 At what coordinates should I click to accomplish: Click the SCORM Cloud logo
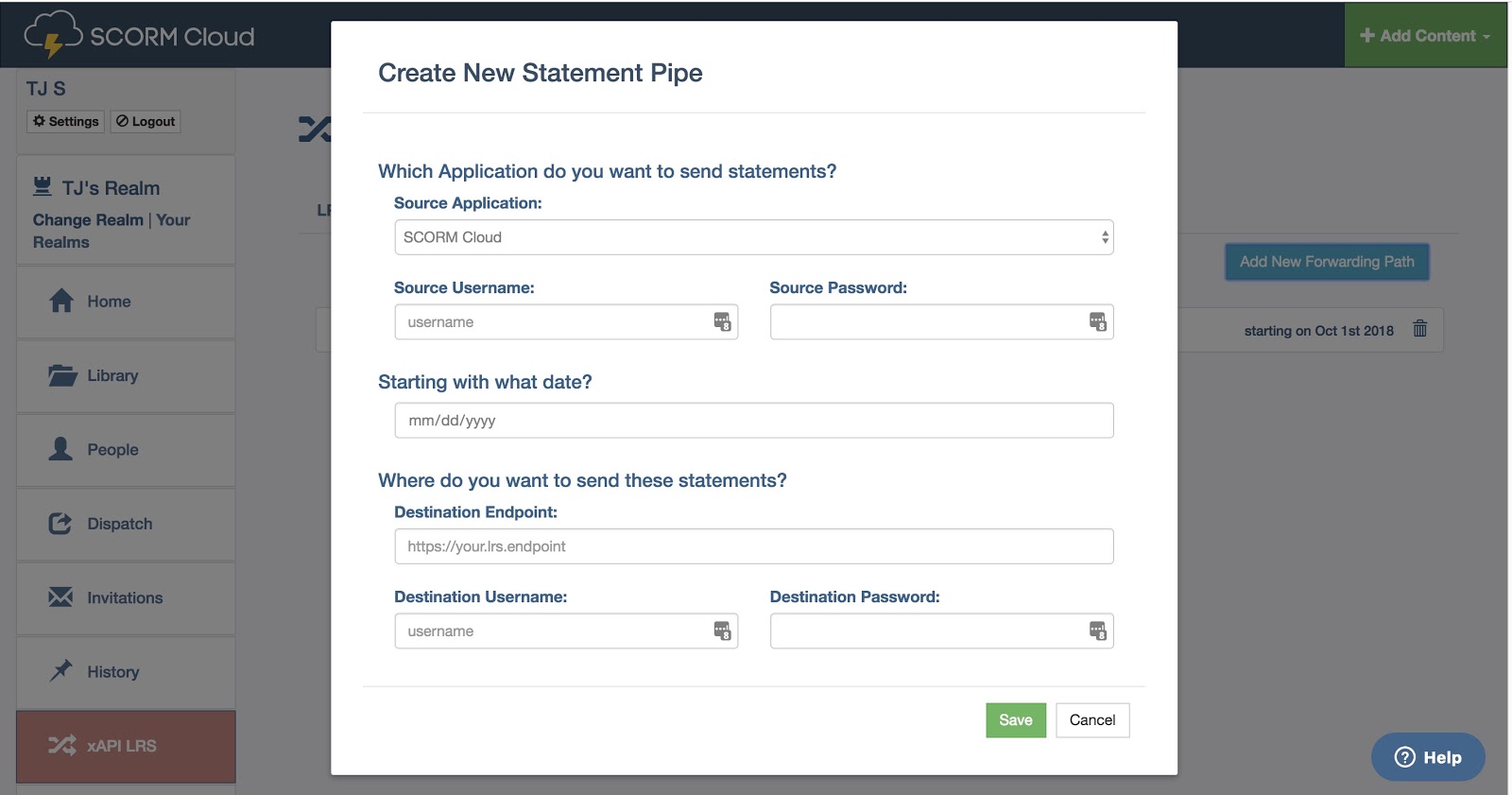click(x=140, y=35)
